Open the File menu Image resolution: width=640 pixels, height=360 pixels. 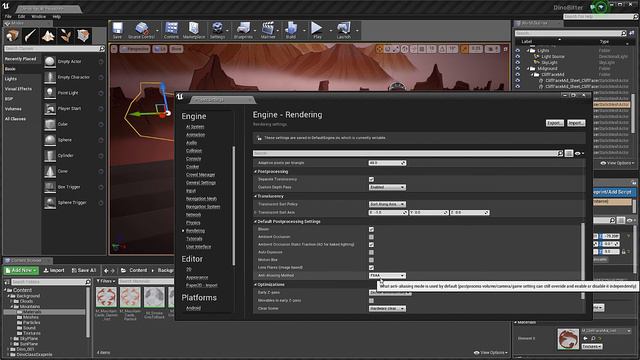coord(8,16)
